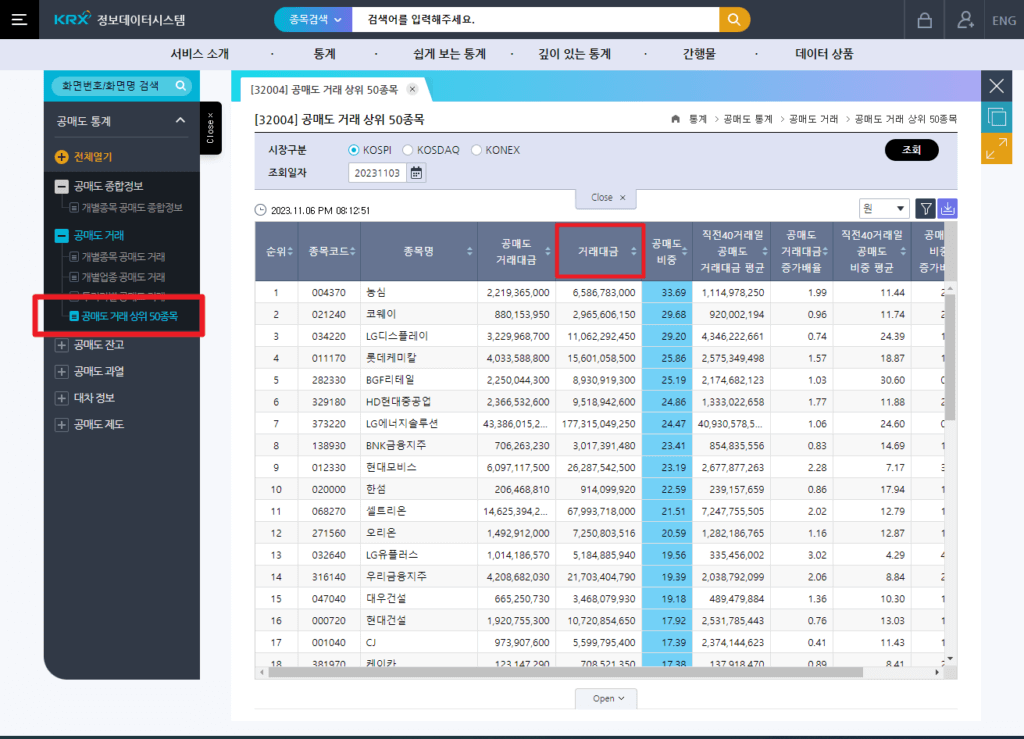The height and width of the screenshot is (739, 1024).
Task: Click the 조회 button
Action: point(912,150)
